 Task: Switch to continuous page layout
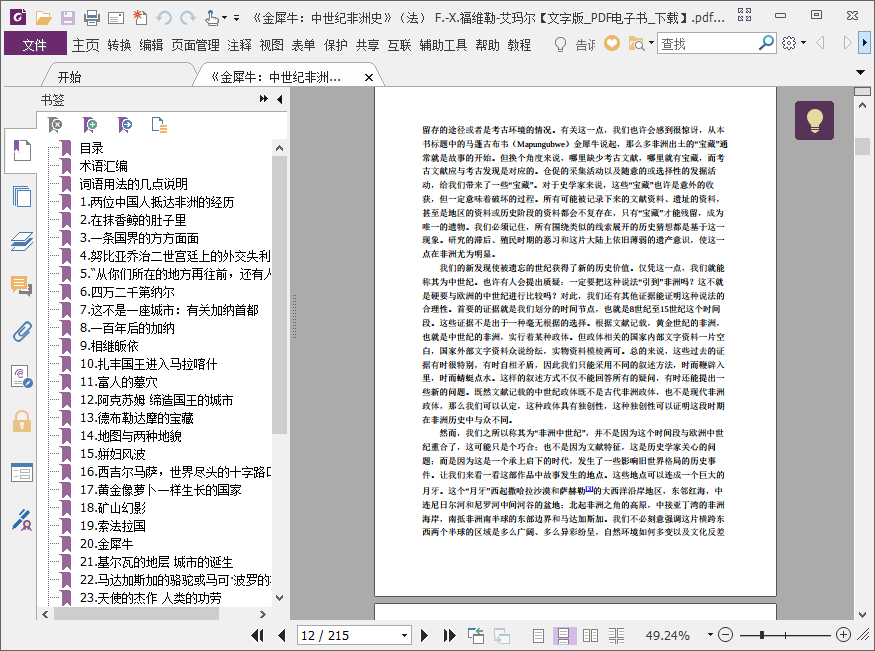click(564, 635)
